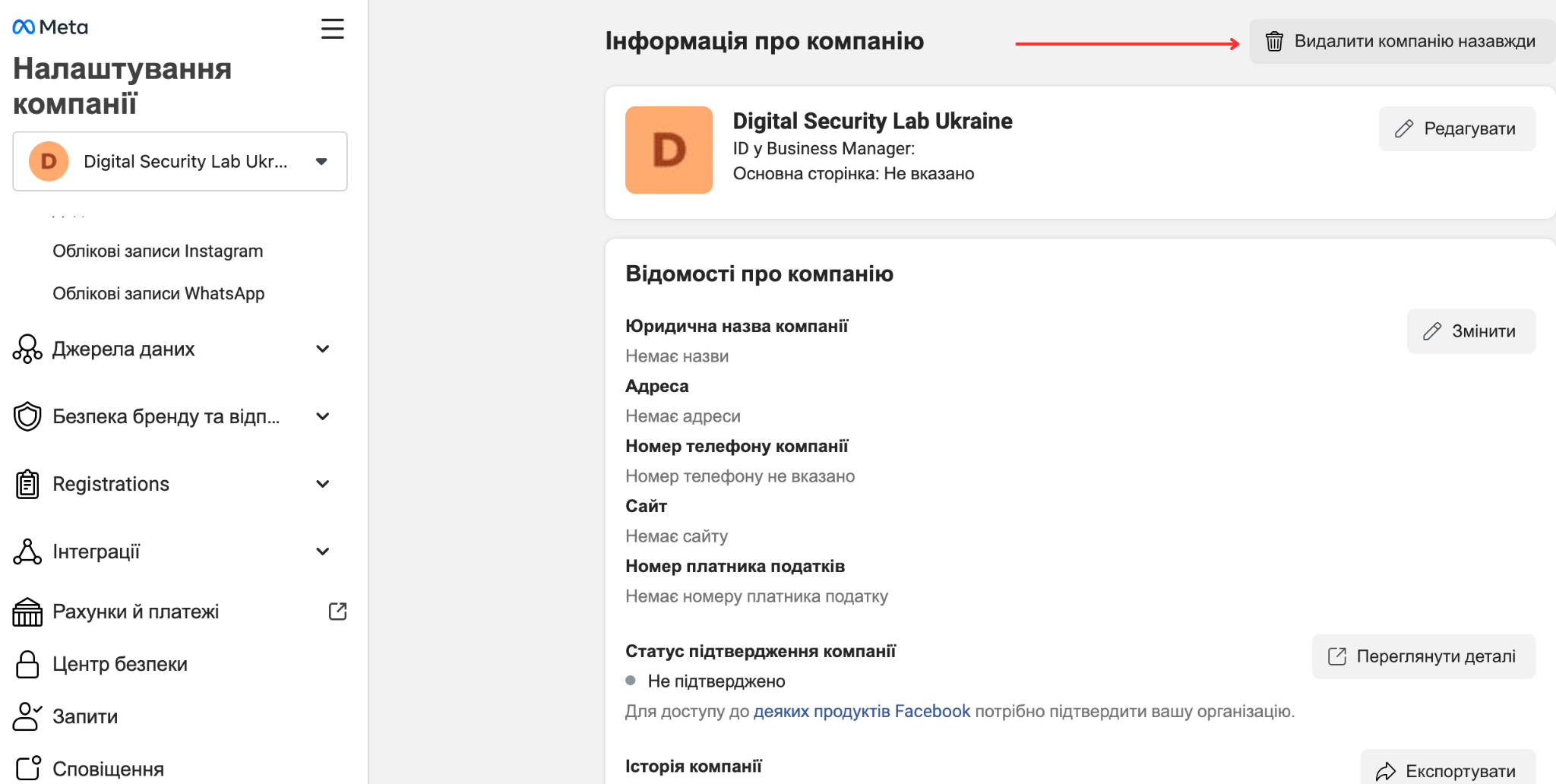Click the external link icon beside Рахунки й платежі

click(337, 612)
